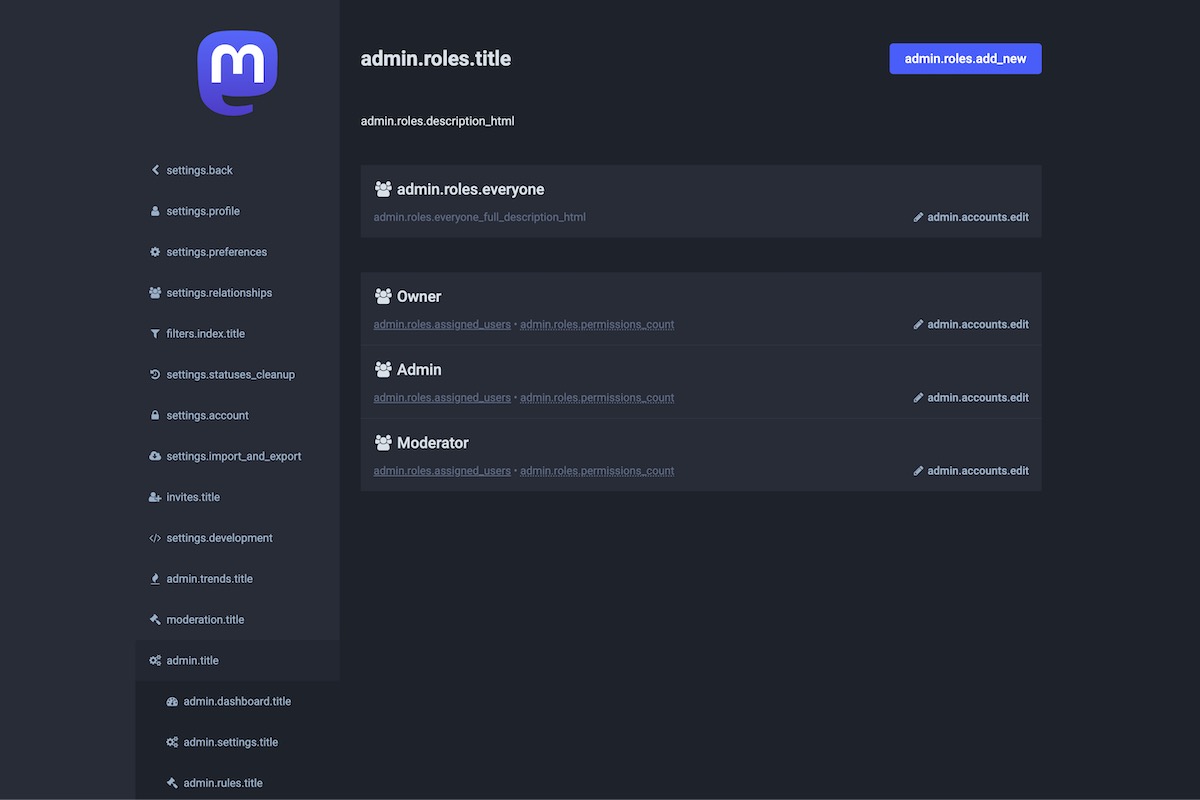The width and height of the screenshot is (1200, 800).
Task: Click the settings.statuses_cleanup history icon
Action: pyautogui.click(x=155, y=375)
